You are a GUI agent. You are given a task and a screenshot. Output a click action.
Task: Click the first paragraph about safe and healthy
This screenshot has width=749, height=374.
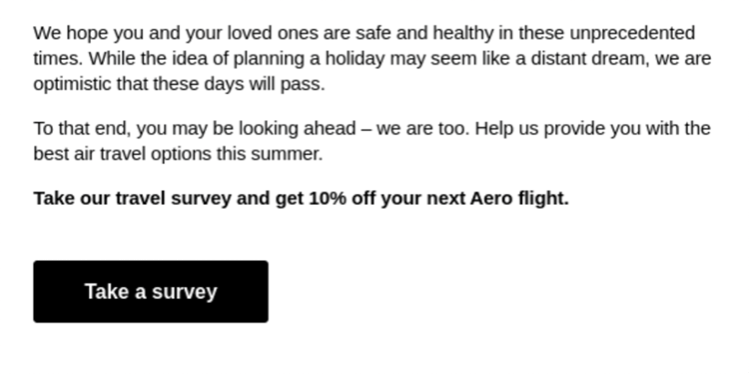click(372, 58)
